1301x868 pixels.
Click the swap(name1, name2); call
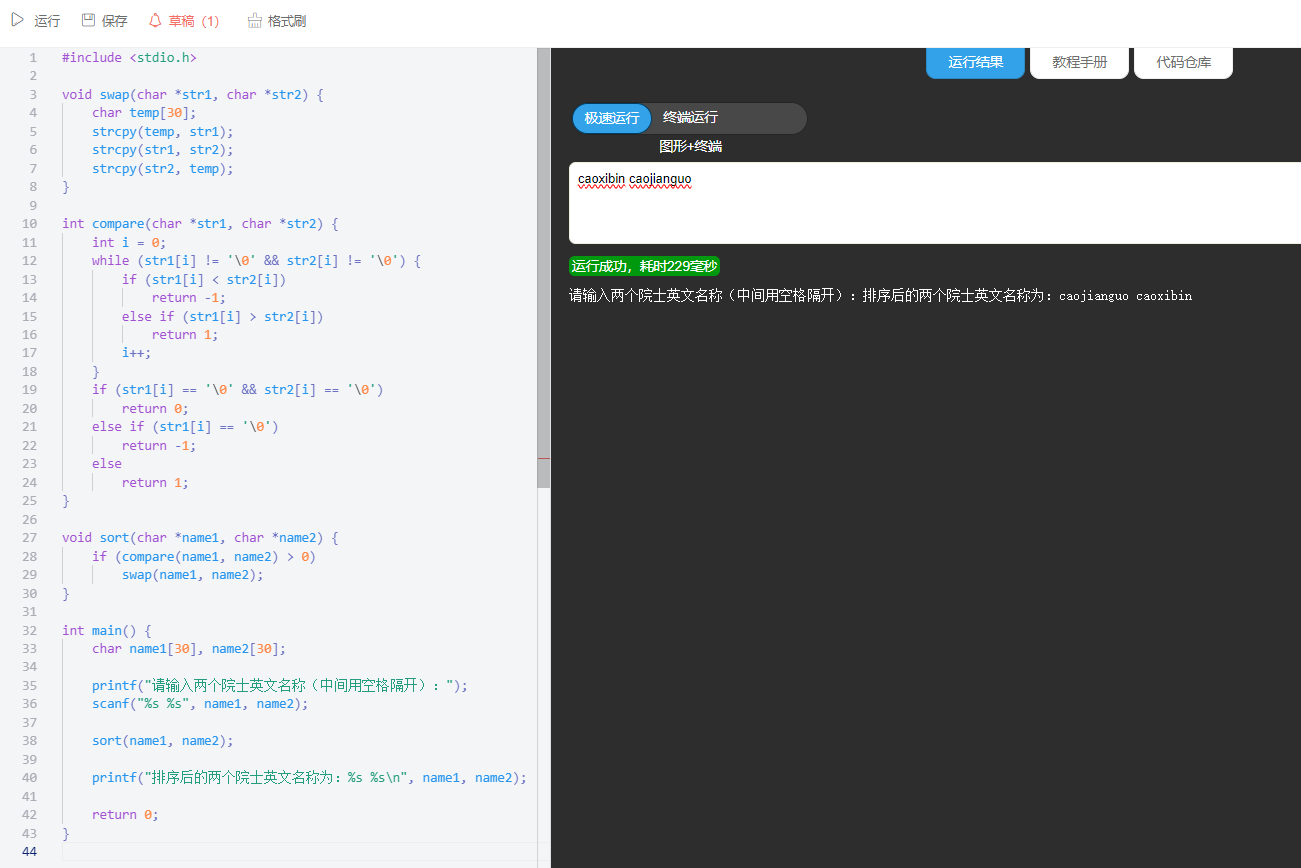193,575
